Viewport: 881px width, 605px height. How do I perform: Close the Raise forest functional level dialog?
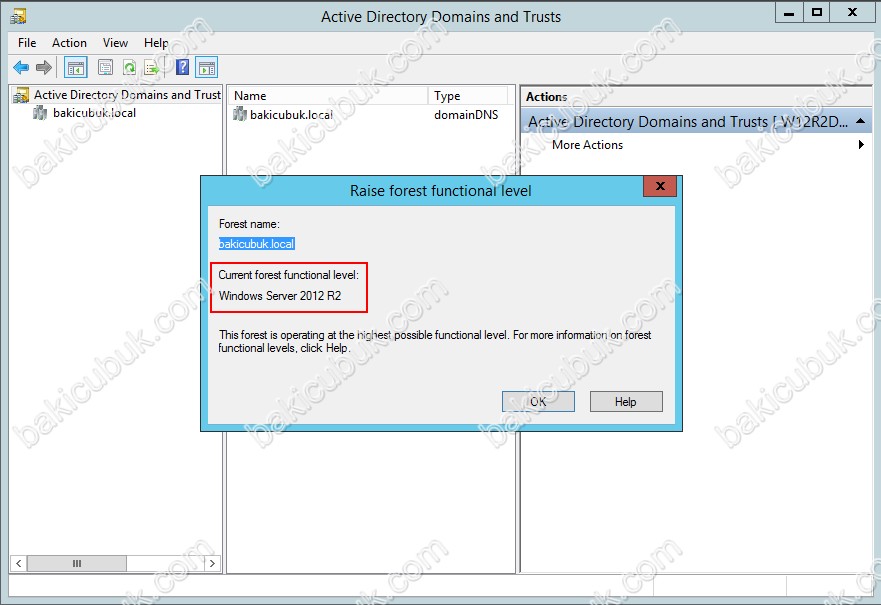pyautogui.click(x=660, y=186)
